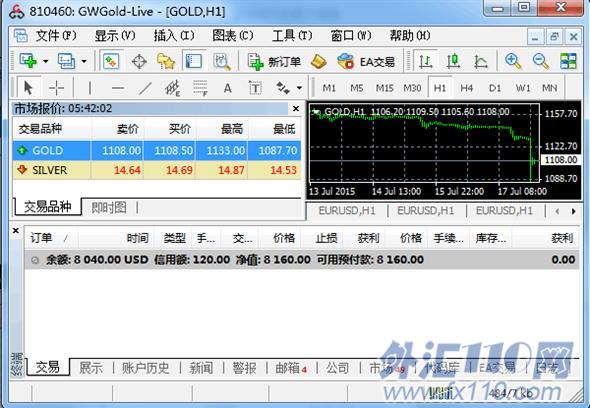Screen dimensions: 590x408
Task: Select the crosshair cursor tool
Action: tap(56, 88)
